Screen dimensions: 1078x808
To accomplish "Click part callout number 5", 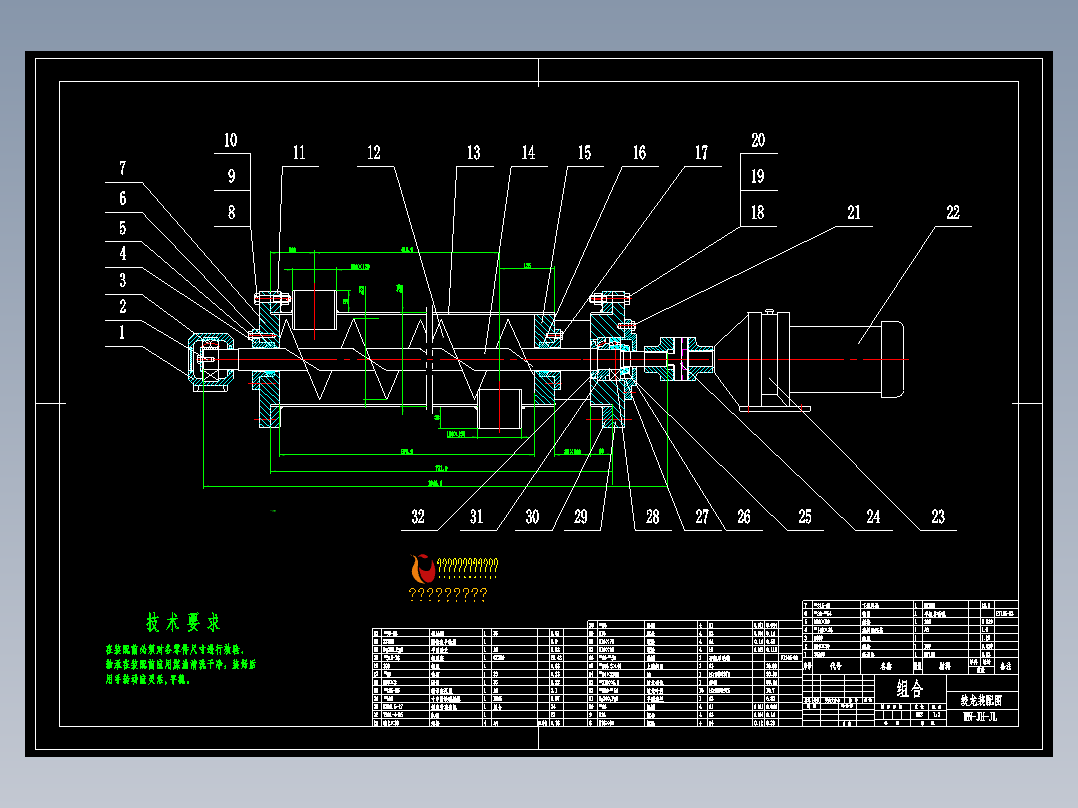I will coord(122,228).
